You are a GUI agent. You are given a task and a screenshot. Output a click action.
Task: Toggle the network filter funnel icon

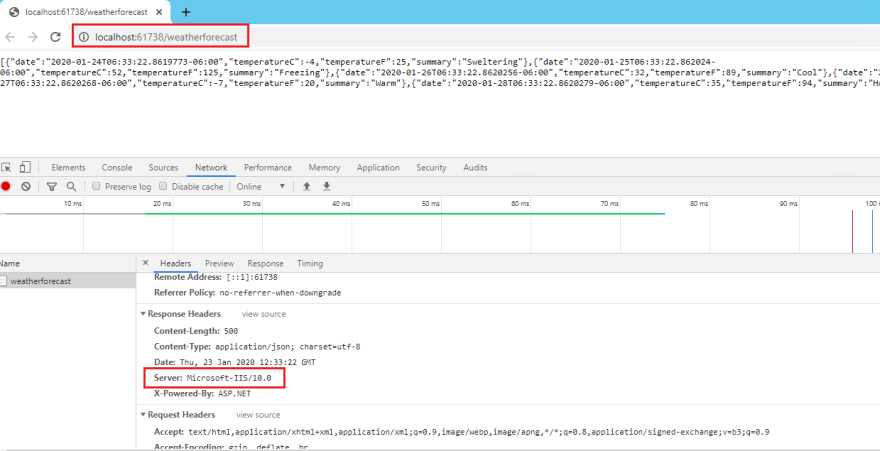point(52,186)
